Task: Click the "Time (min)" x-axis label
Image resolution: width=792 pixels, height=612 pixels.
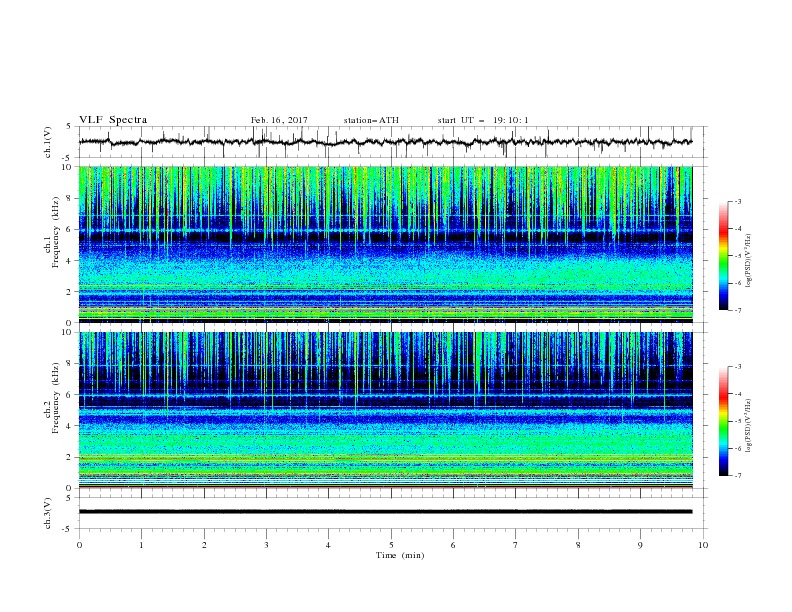Action: (400, 555)
